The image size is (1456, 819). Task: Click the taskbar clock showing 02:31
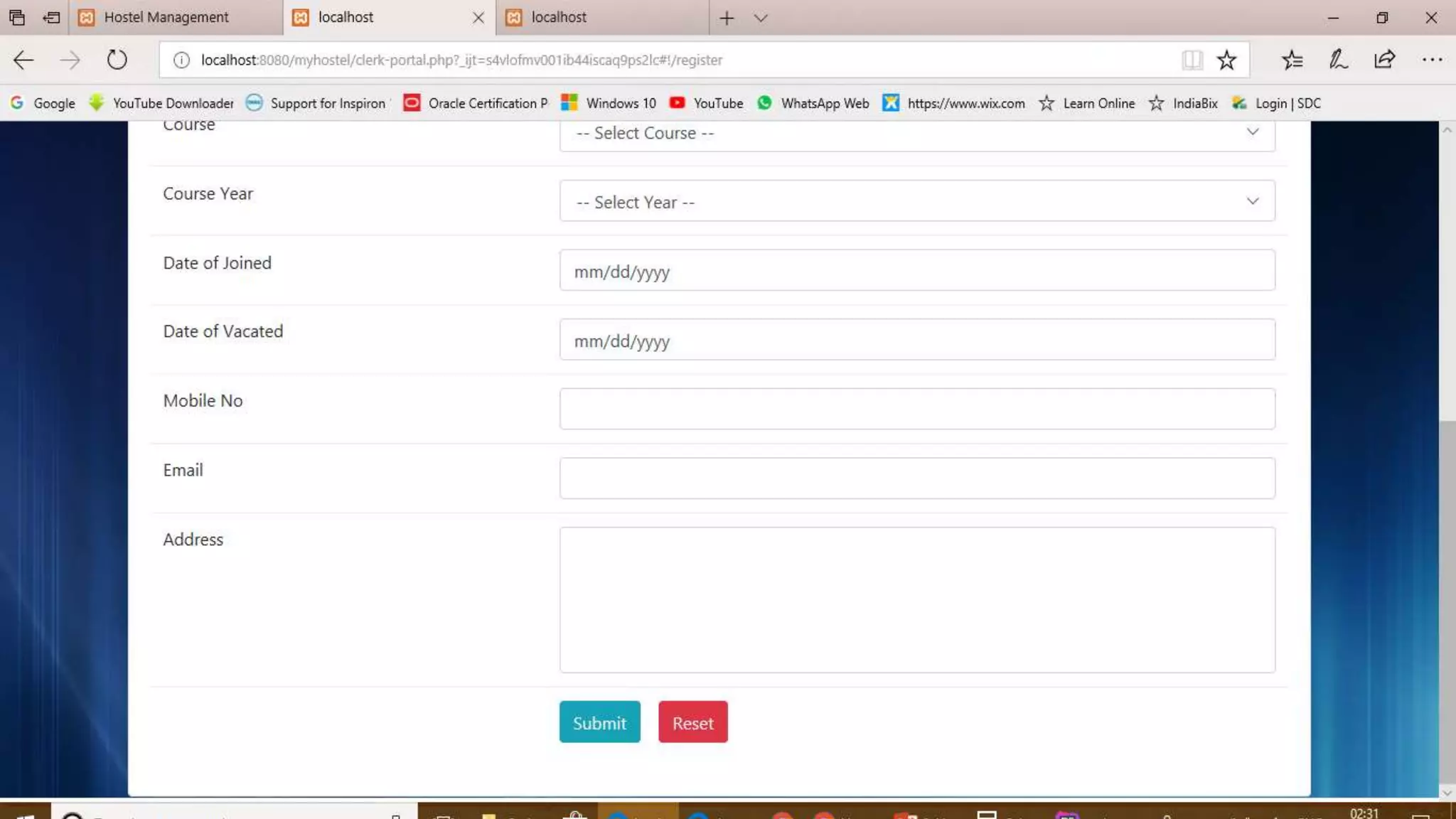pos(1364,813)
